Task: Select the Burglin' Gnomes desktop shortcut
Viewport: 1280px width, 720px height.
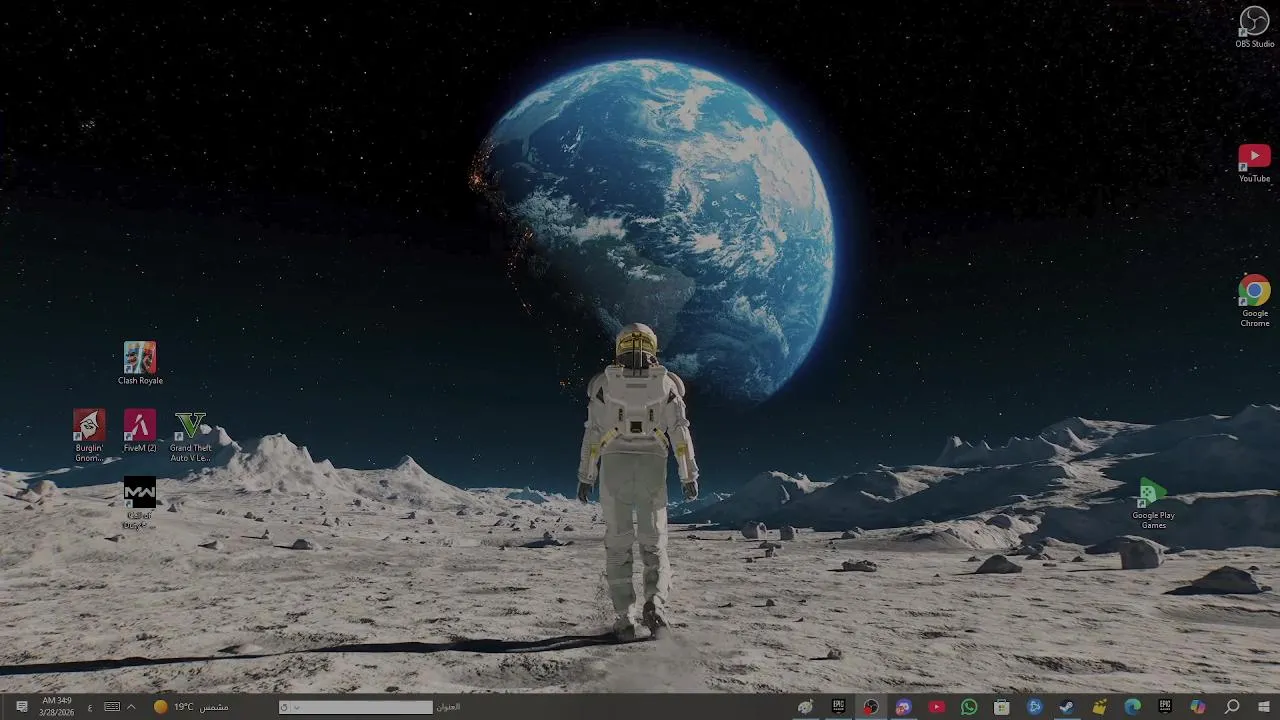Action: tap(89, 435)
